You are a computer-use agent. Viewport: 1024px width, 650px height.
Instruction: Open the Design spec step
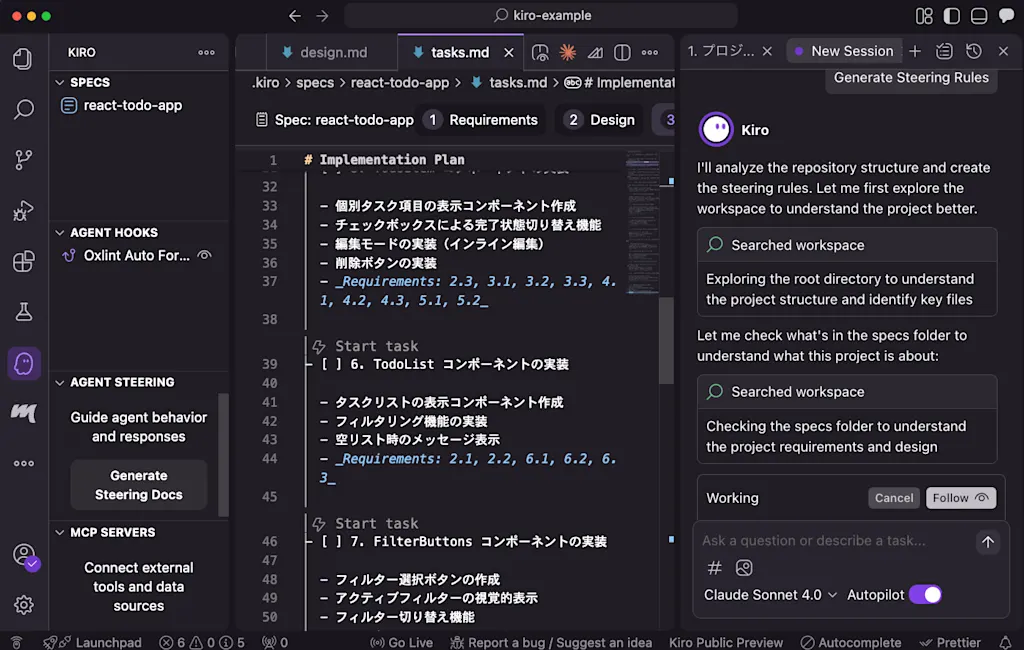(601, 120)
